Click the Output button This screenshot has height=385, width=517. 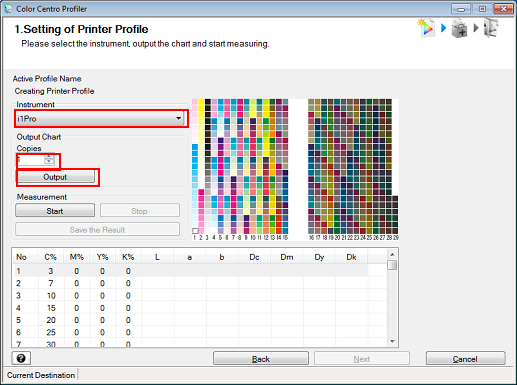pyautogui.click(x=55, y=177)
